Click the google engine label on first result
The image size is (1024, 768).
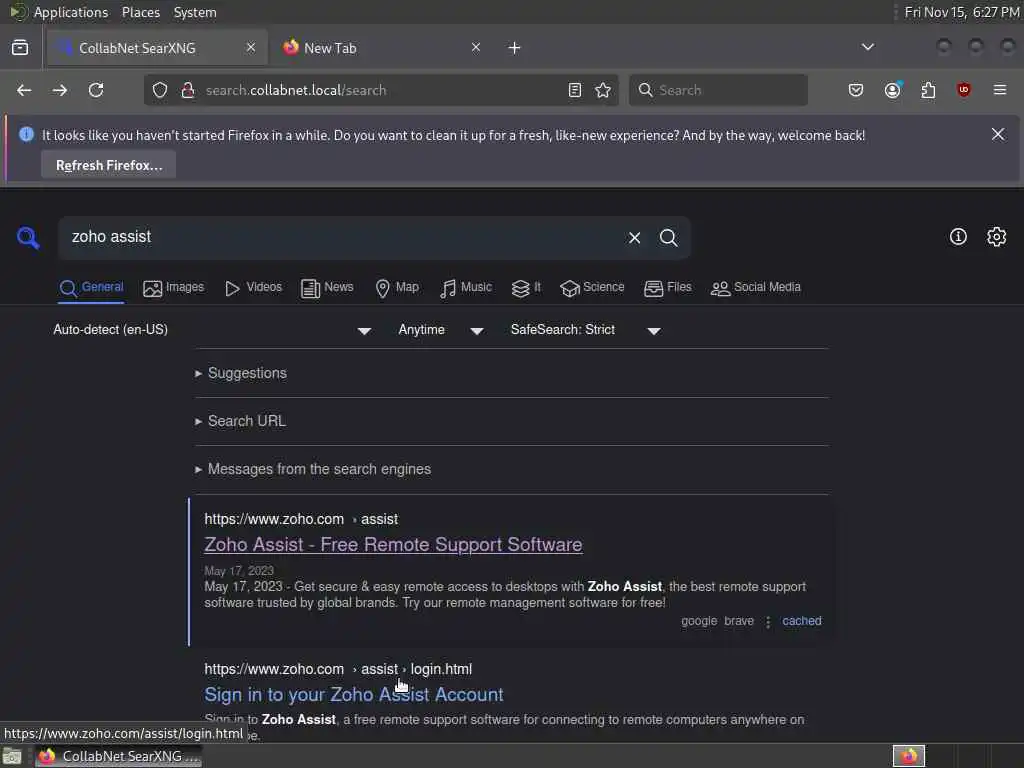[699, 621]
